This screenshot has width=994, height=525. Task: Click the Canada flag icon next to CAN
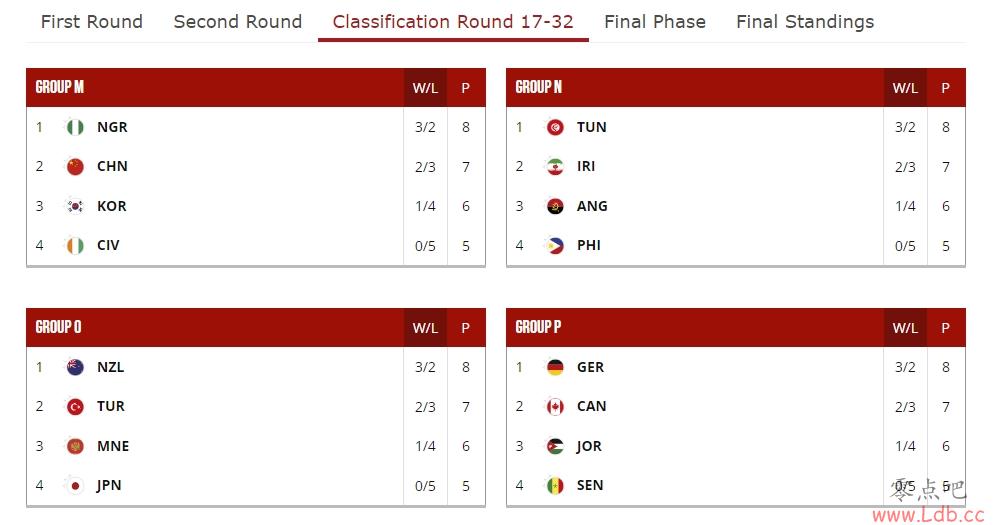[x=555, y=406]
